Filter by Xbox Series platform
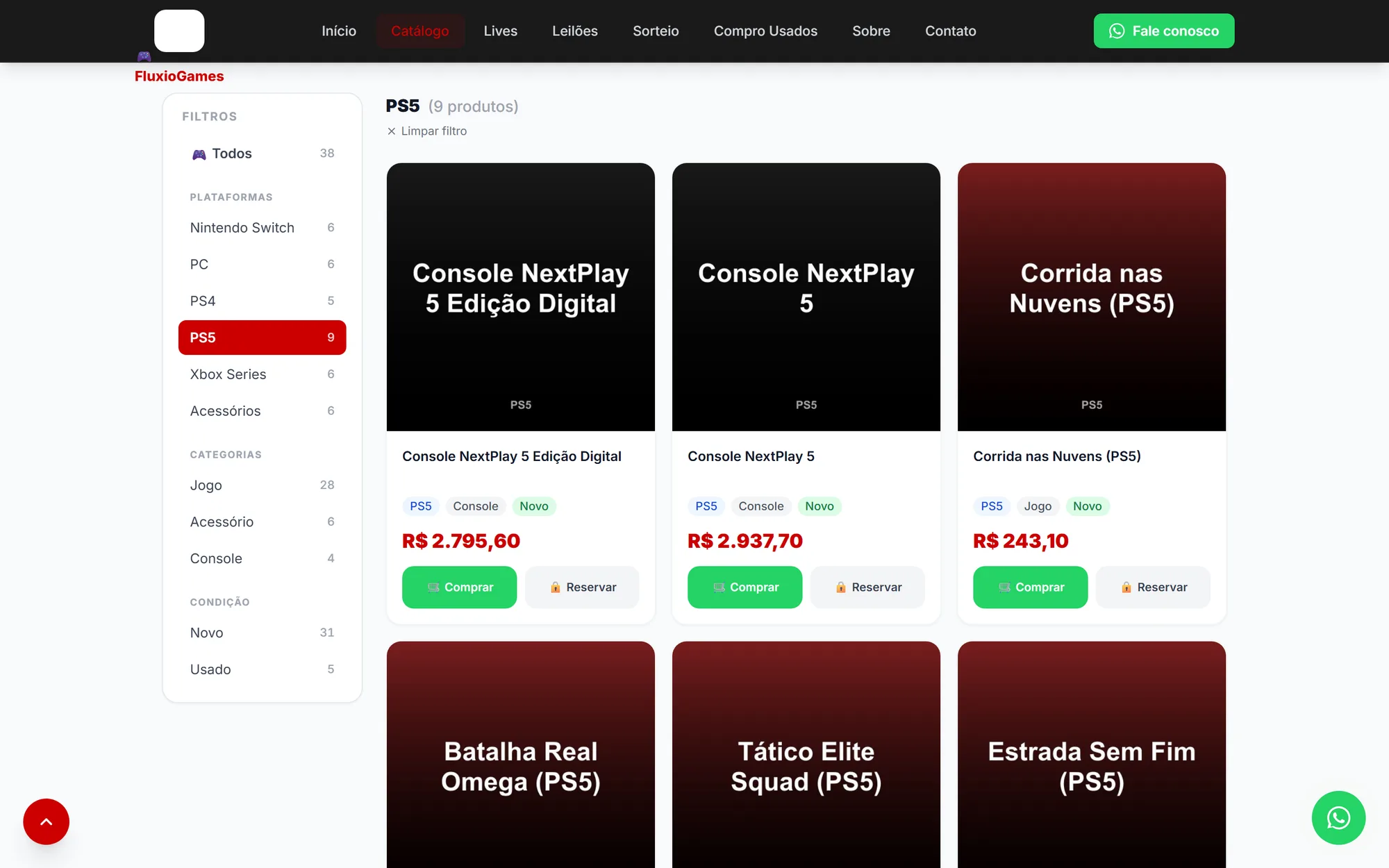This screenshot has width=1389, height=868. click(x=262, y=374)
